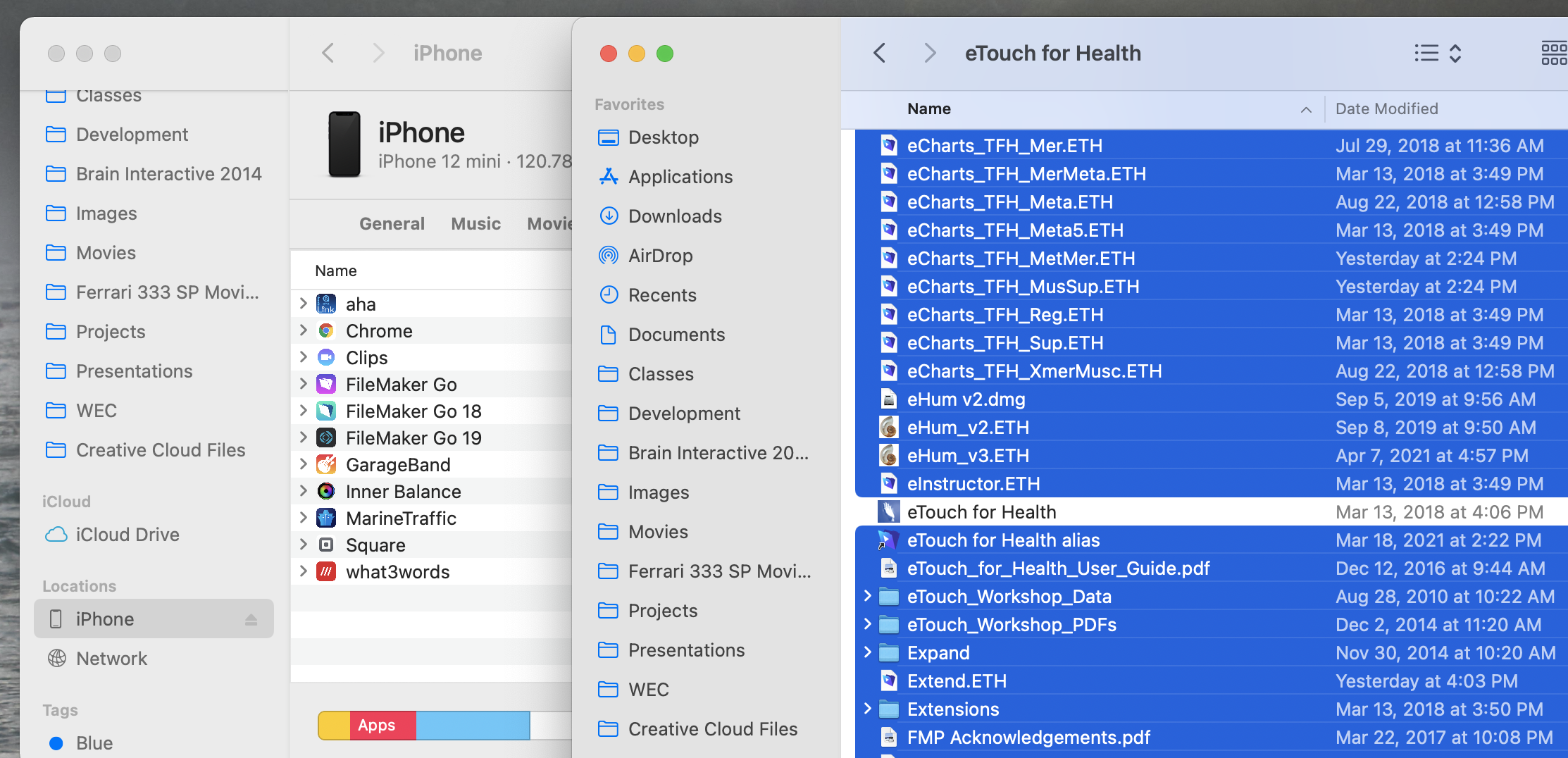Open Desktop in Favorites sidebar
This screenshot has width=1568, height=758.
(x=663, y=137)
